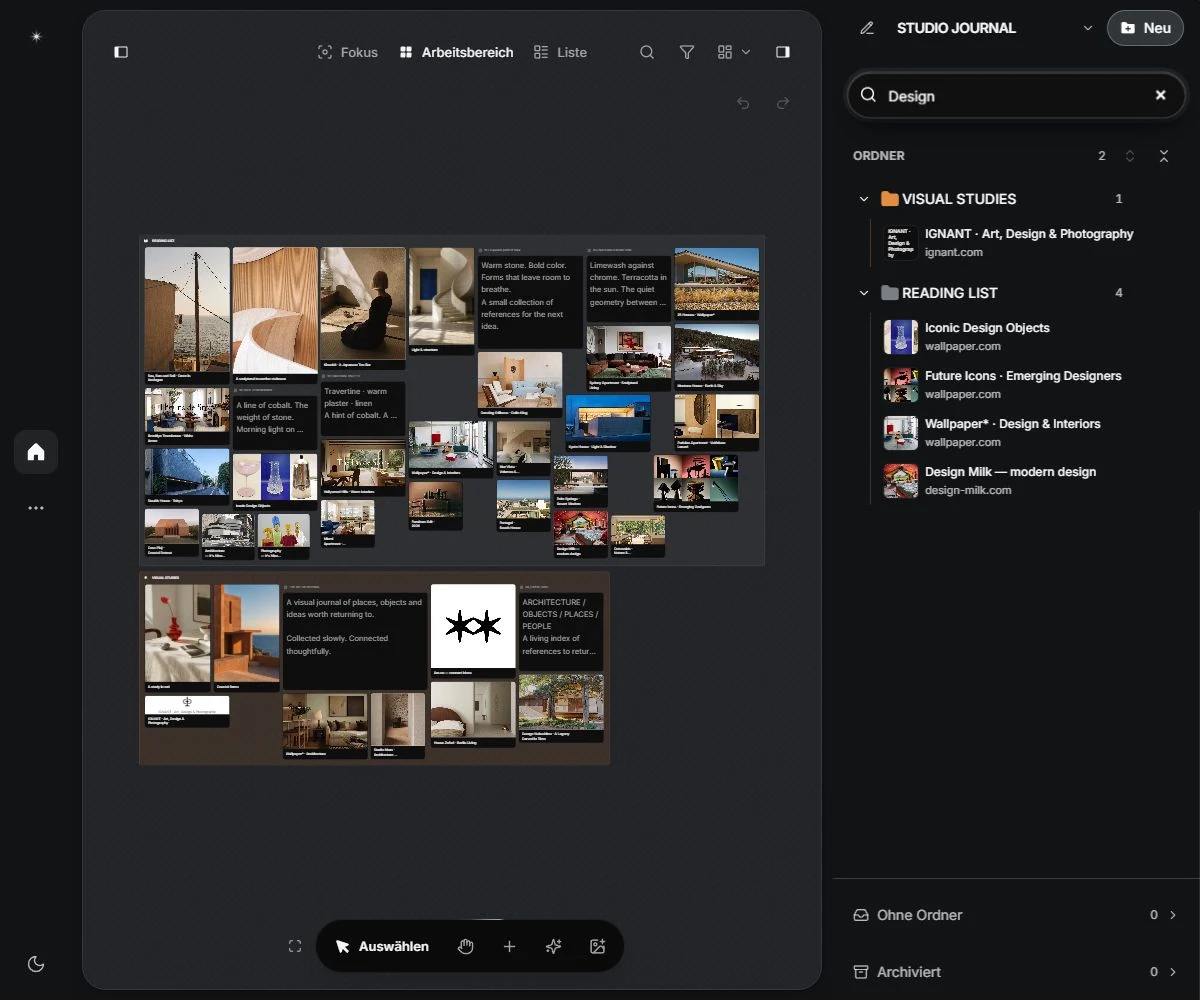Open the canvas search magnifier icon

647,52
